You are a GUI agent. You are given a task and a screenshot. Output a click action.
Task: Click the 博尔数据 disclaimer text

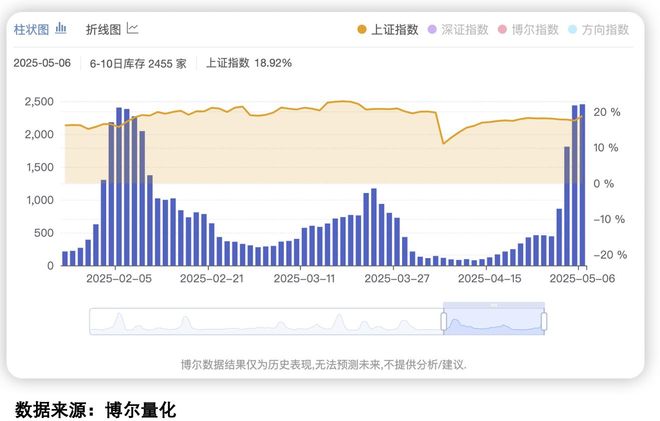(x=324, y=364)
